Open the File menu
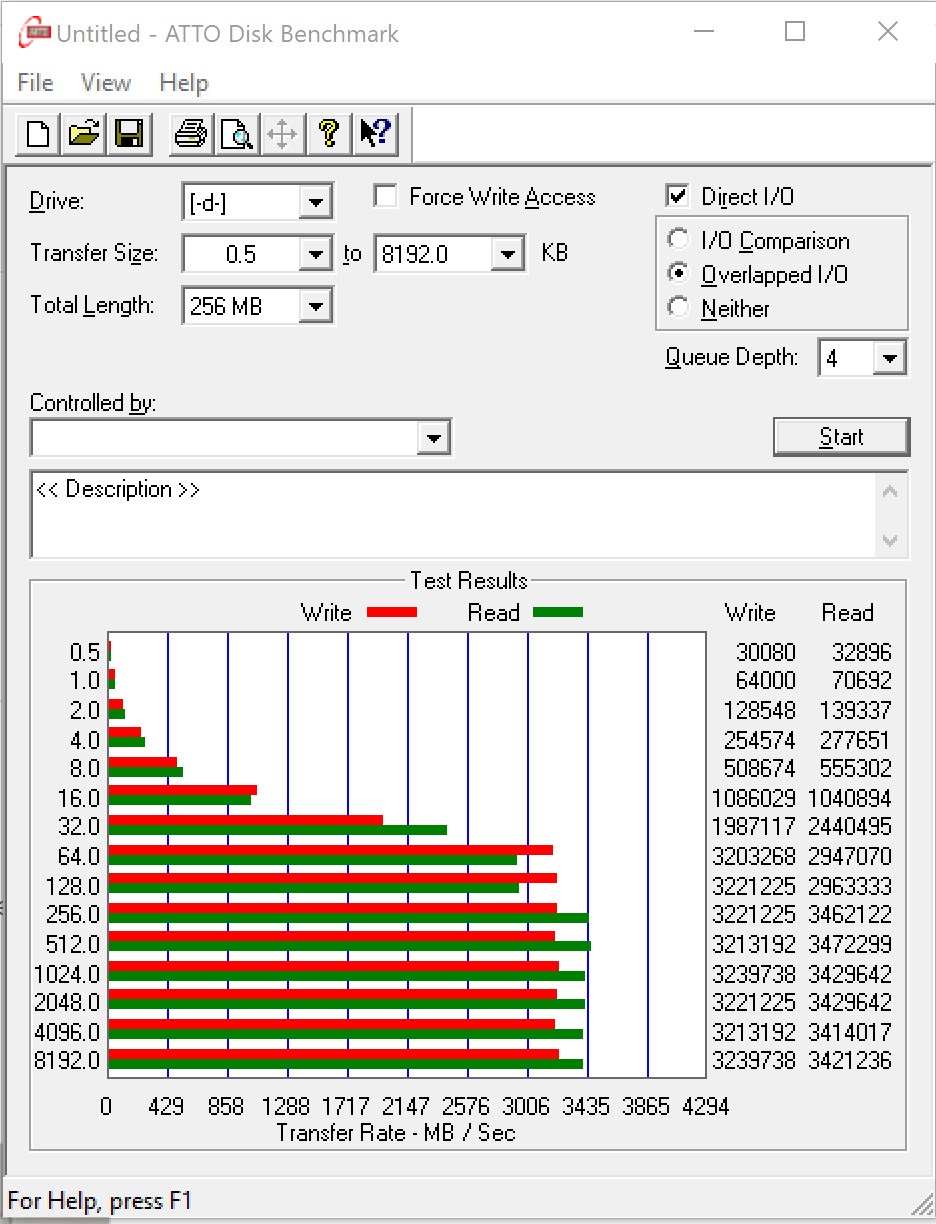Viewport: 936px width, 1224px height. 35,82
